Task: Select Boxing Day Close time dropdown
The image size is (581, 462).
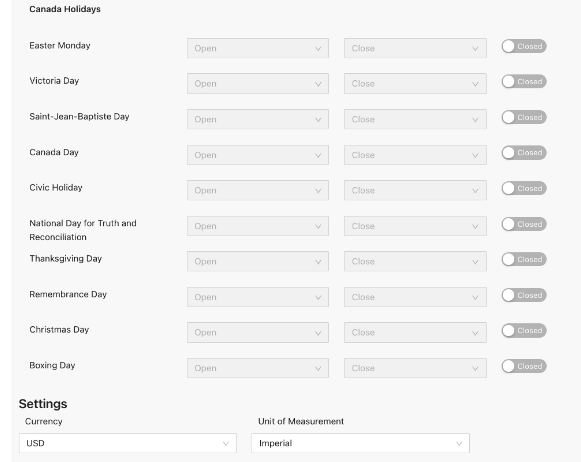Action: [415, 368]
